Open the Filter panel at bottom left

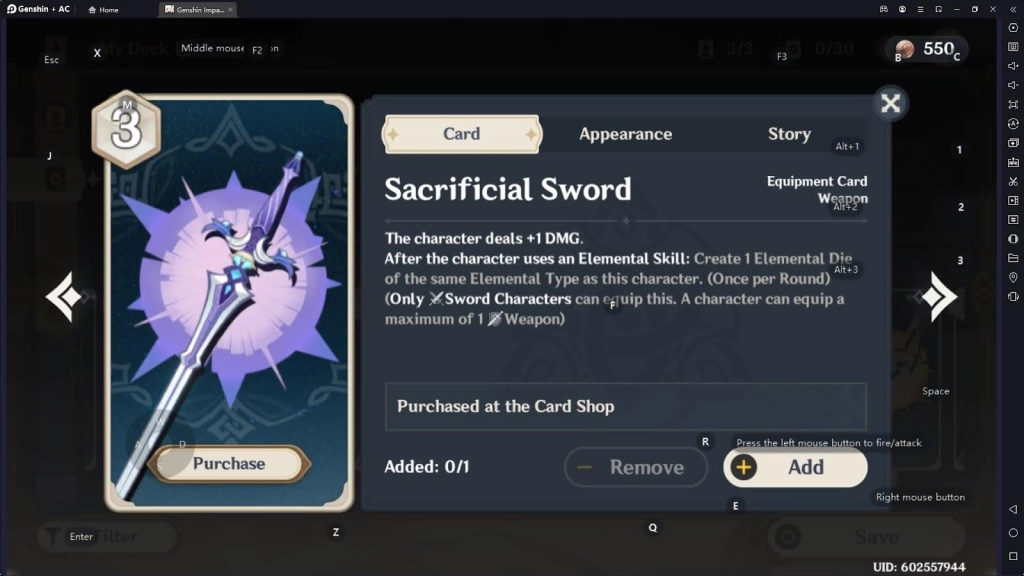click(x=105, y=537)
